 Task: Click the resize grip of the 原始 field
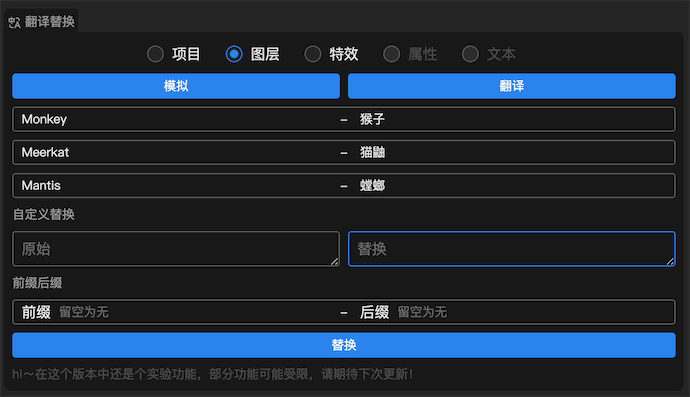(x=335, y=261)
